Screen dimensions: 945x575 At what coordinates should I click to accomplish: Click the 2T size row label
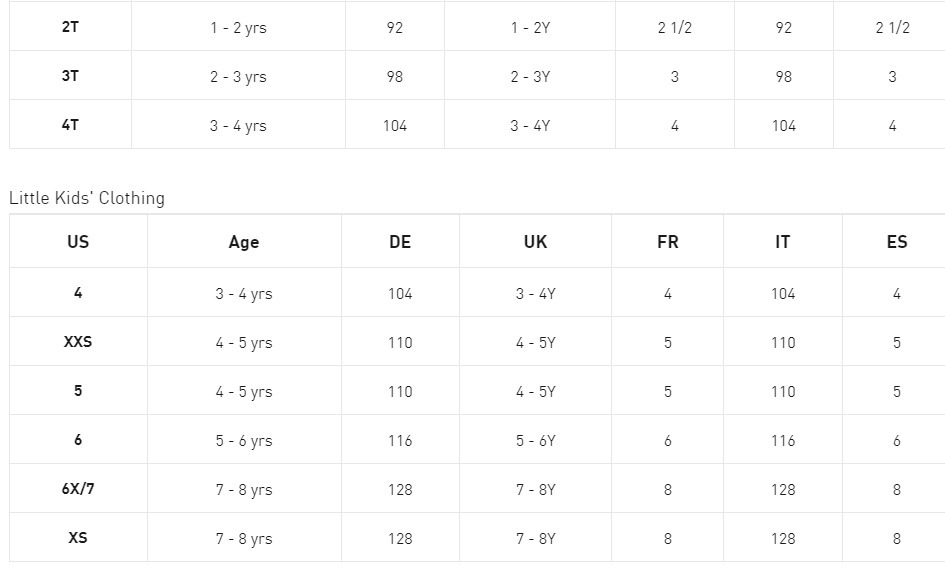click(x=70, y=27)
